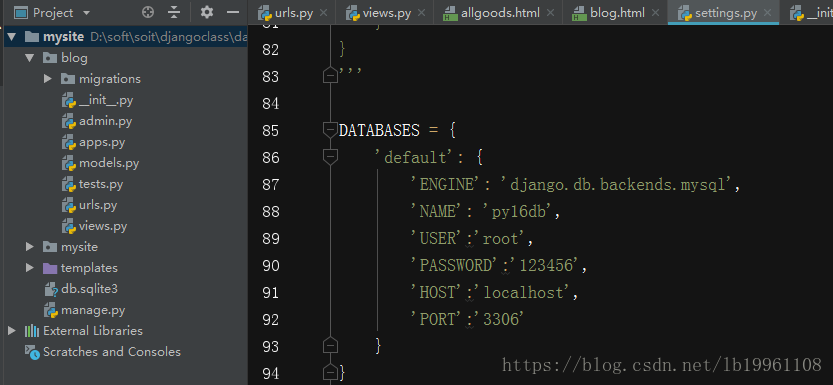833x385 pixels.
Task: Click the models.py Python file icon
Action: [69, 164]
